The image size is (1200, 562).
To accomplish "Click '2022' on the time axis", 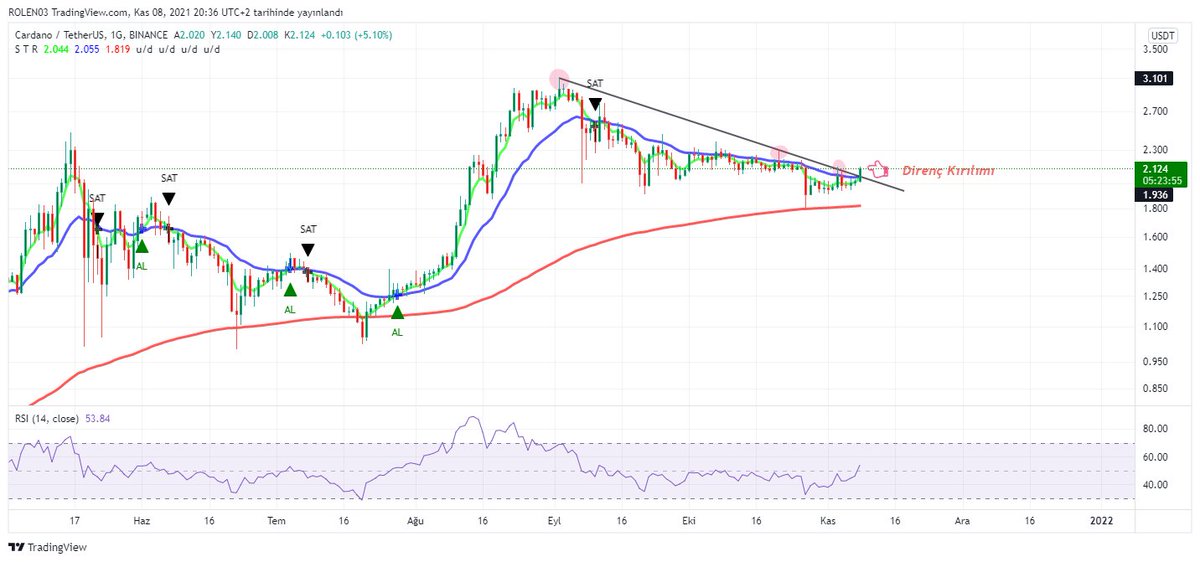I will coord(1101,521).
